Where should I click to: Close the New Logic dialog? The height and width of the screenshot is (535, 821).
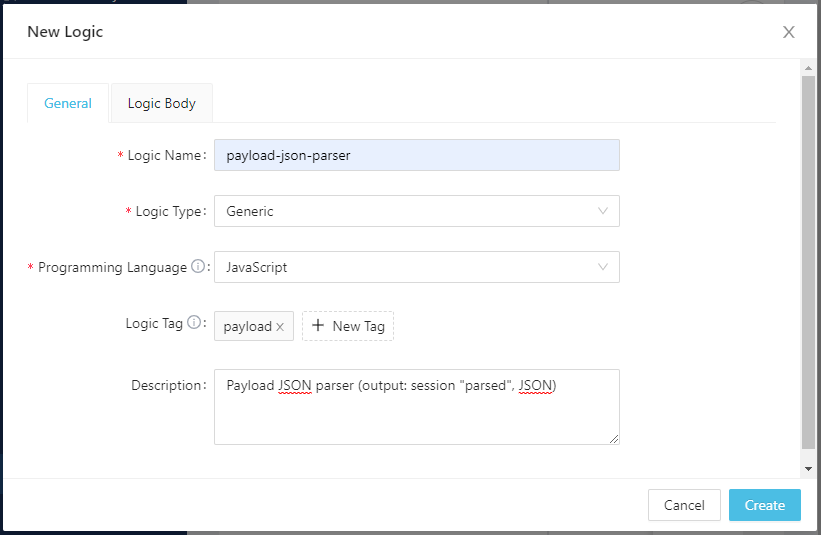coord(789,32)
